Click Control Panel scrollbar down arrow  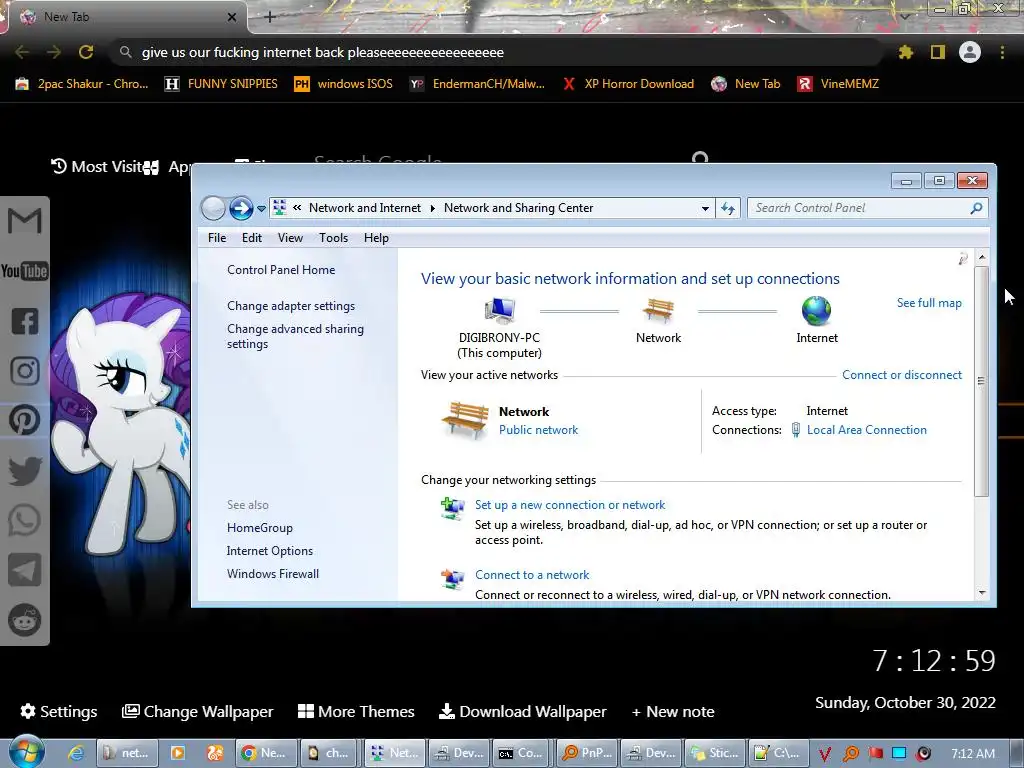pyautogui.click(x=982, y=593)
